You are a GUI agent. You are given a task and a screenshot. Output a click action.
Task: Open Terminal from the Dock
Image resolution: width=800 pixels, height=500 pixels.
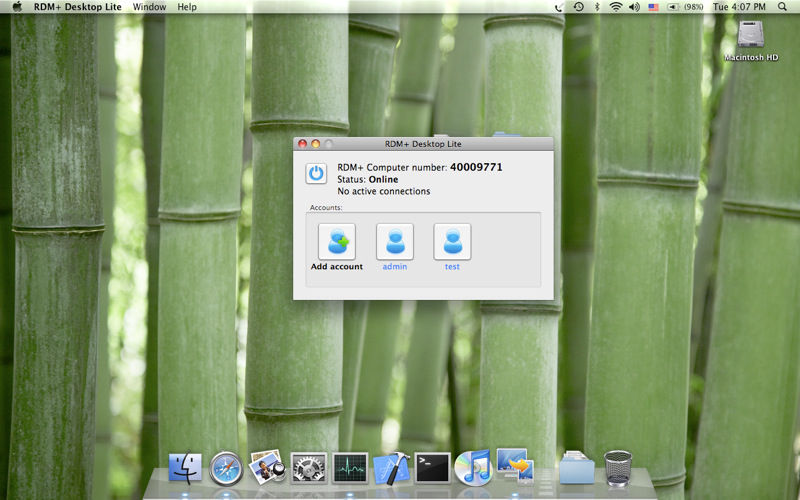pos(432,467)
